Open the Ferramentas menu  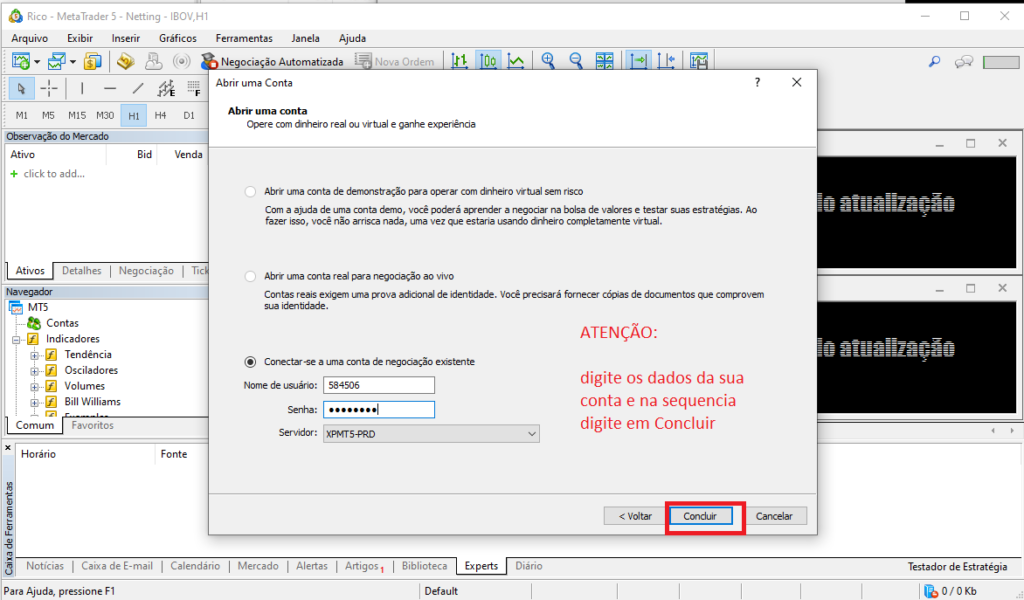click(243, 38)
